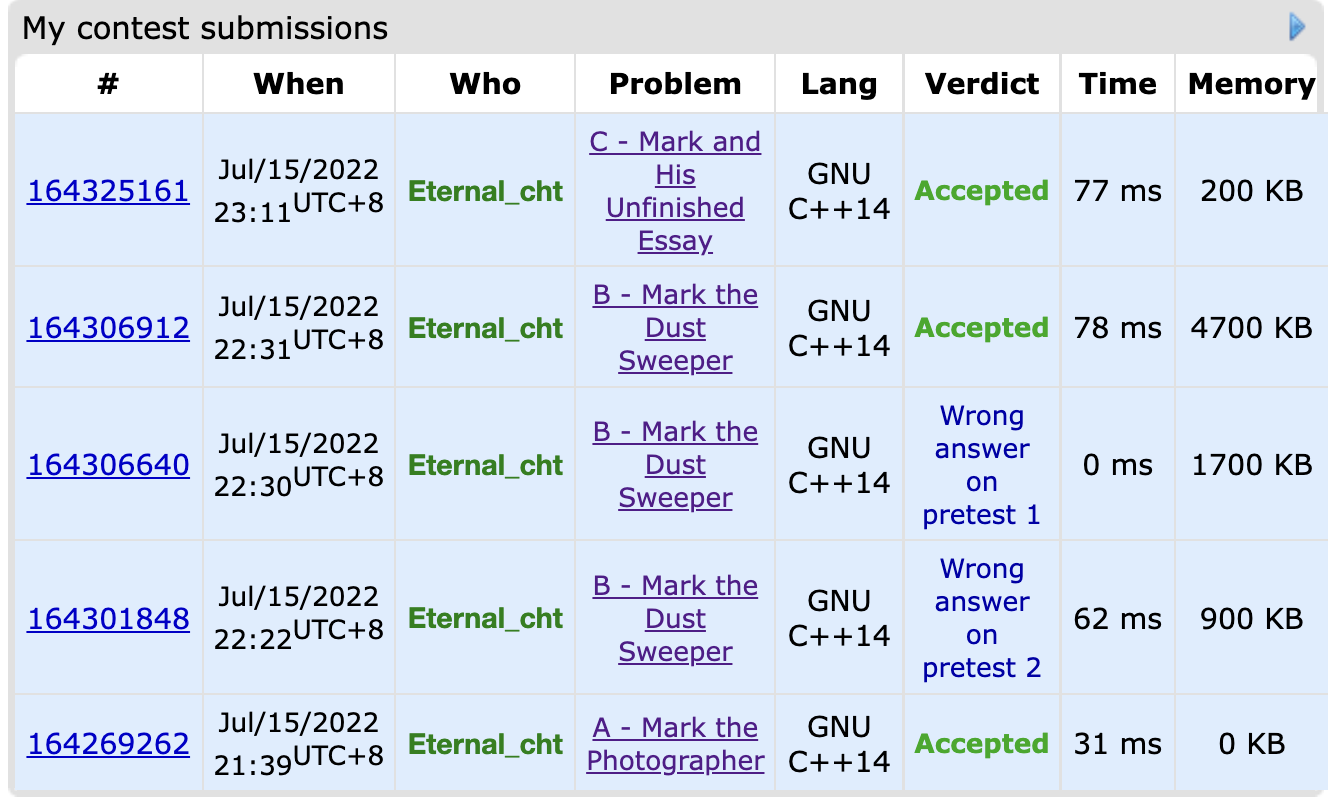Open submission 164325161
Screen dimensions: 1330x802
coord(108,191)
